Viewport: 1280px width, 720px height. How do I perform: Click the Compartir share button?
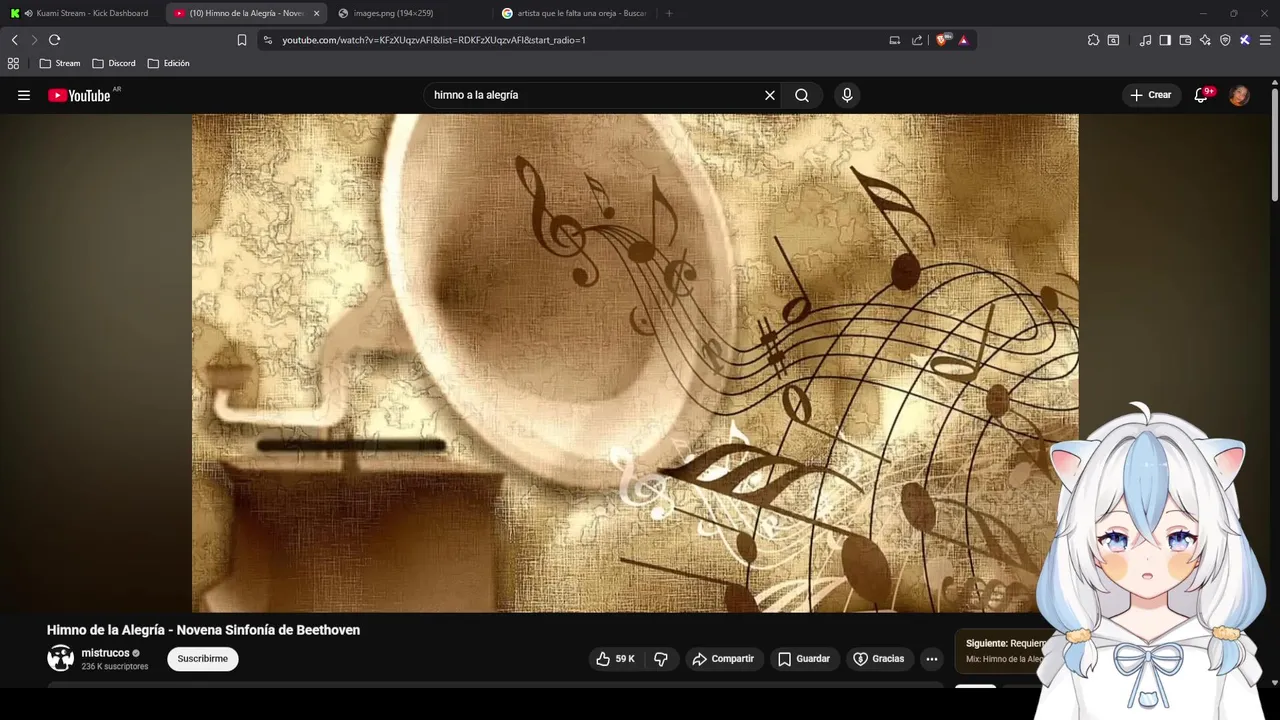click(723, 659)
